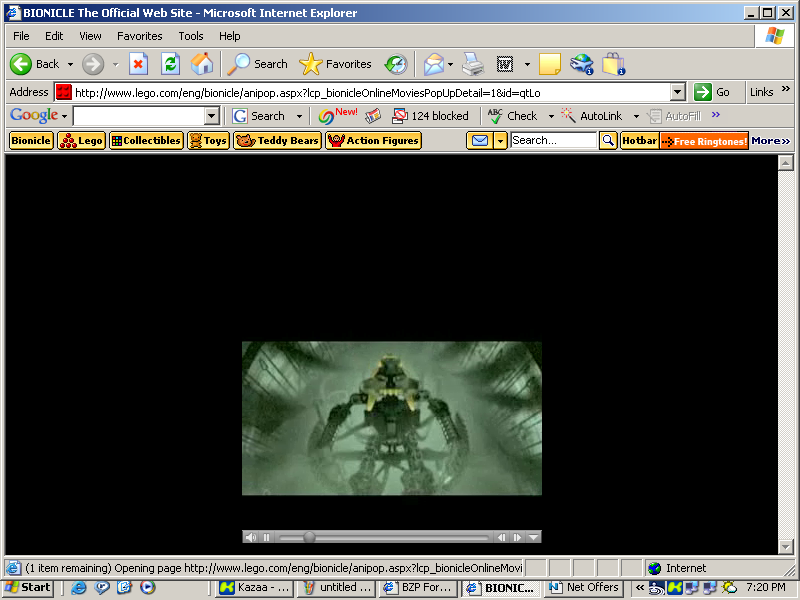Click the Teddy Bears shopping button
The width and height of the screenshot is (800, 600).
click(277, 140)
